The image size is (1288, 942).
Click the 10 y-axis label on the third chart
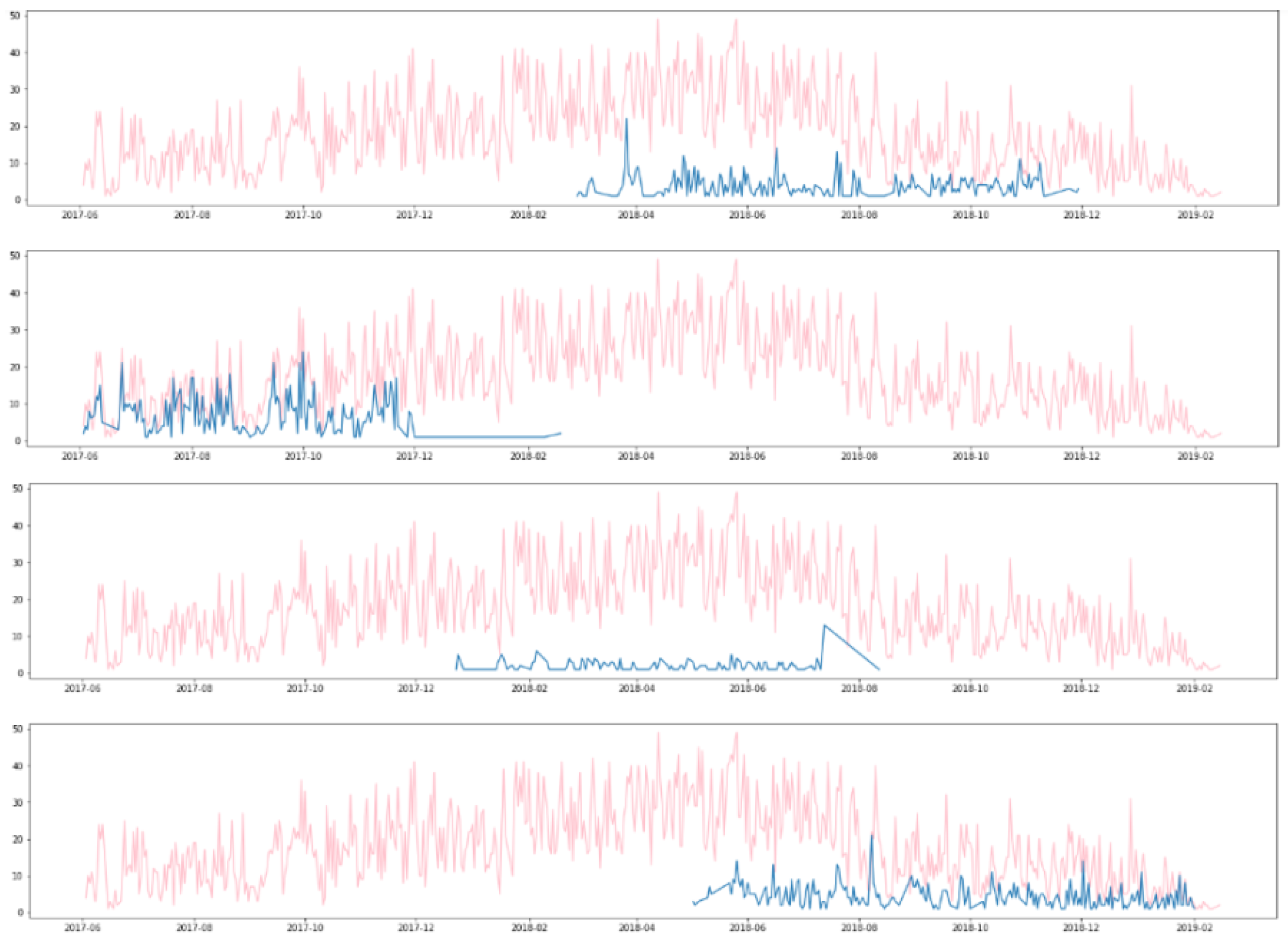tap(18, 637)
